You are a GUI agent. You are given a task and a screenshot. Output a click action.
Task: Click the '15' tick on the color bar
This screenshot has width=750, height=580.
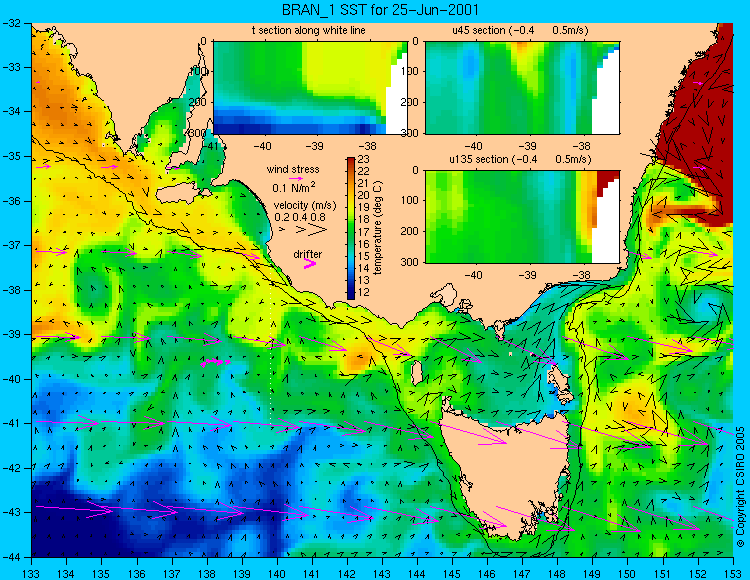click(364, 256)
